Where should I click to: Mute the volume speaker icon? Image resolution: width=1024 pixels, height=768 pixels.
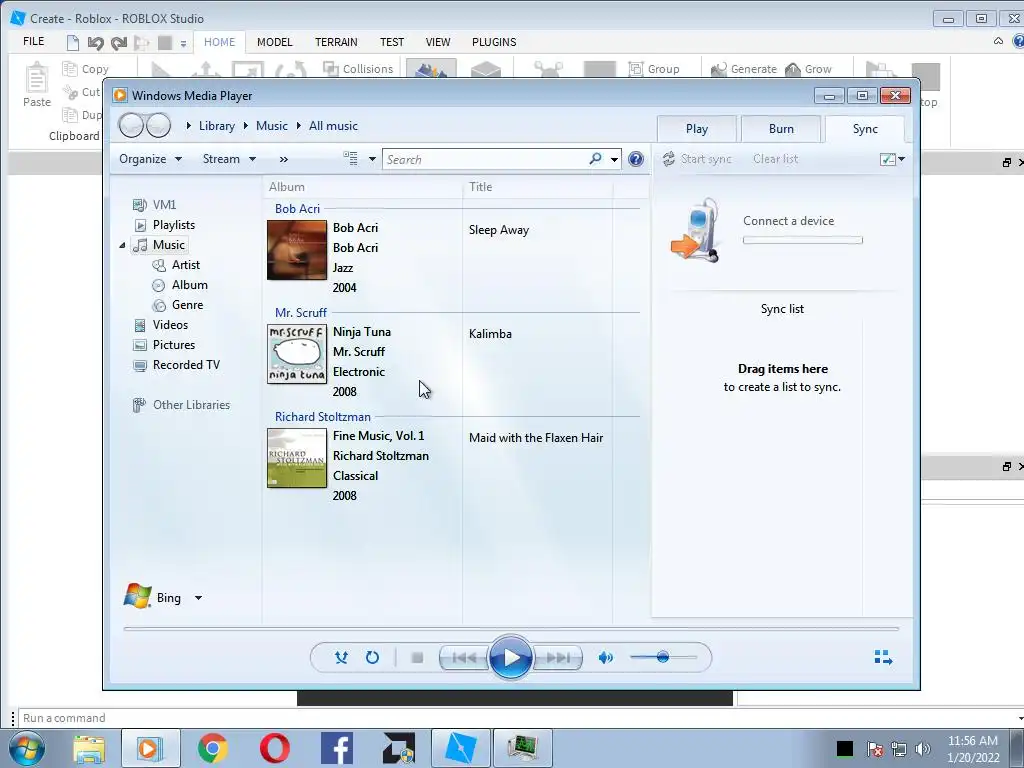click(x=605, y=658)
